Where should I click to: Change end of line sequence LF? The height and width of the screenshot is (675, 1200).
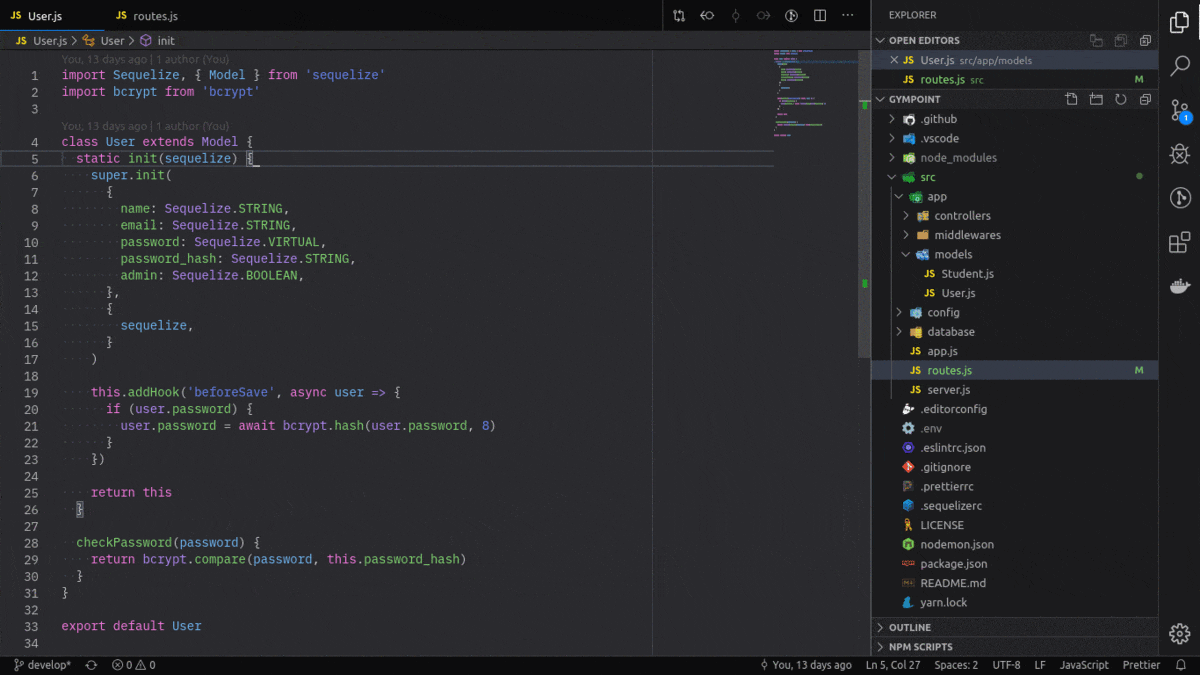[x=1040, y=665]
